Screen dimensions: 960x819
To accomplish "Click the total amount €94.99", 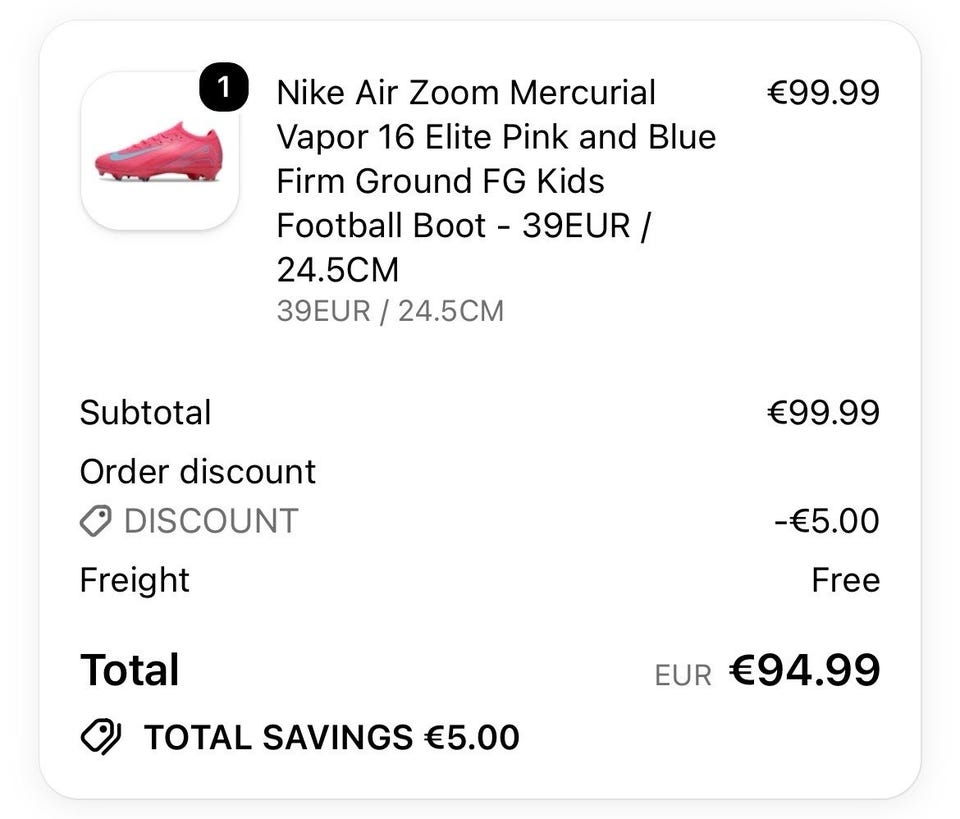I will (804, 670).
